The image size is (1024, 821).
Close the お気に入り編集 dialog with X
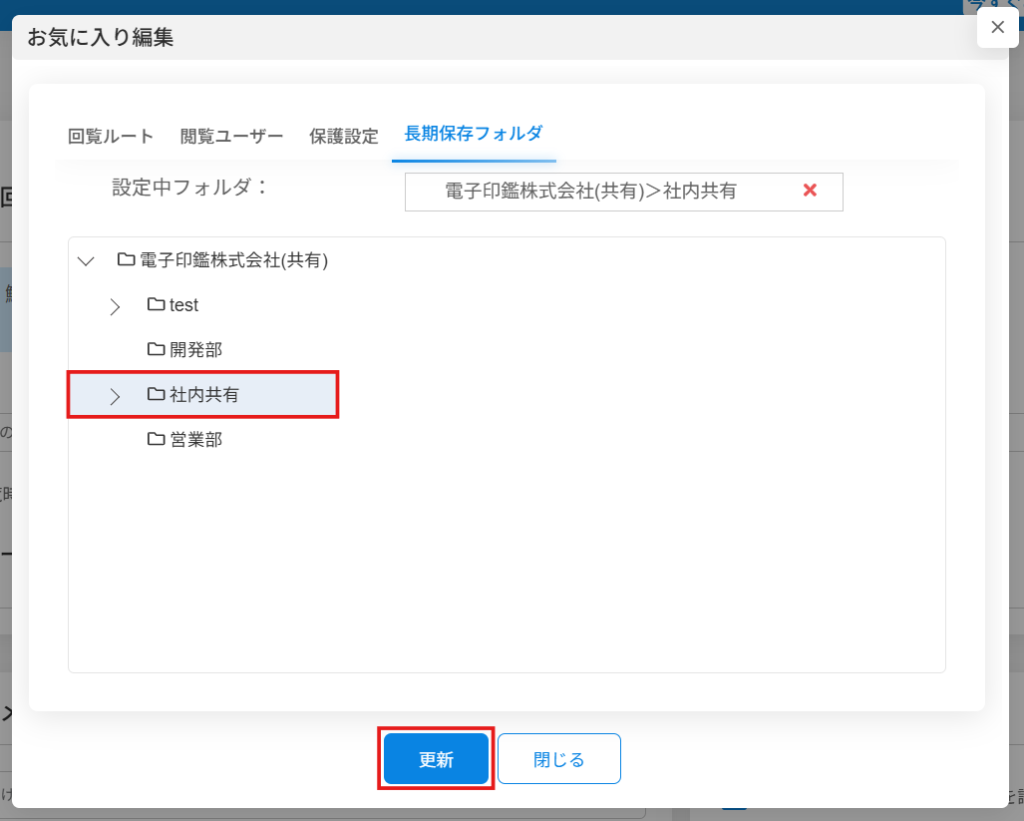(997, 28)
